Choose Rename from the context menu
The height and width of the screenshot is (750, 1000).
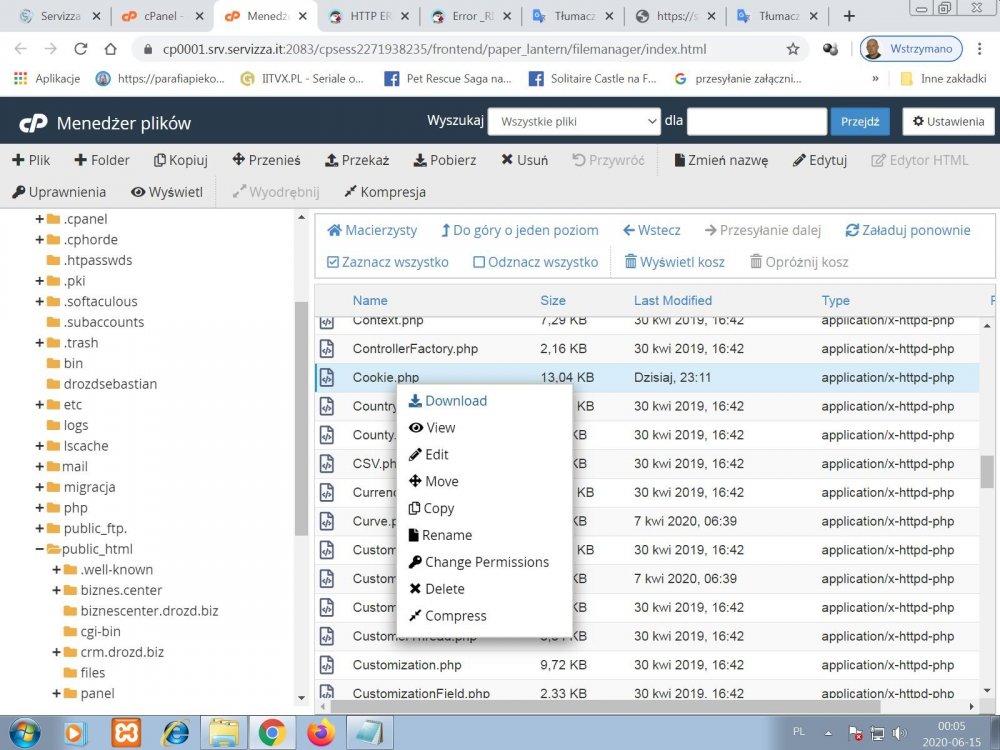coord(440,535)
